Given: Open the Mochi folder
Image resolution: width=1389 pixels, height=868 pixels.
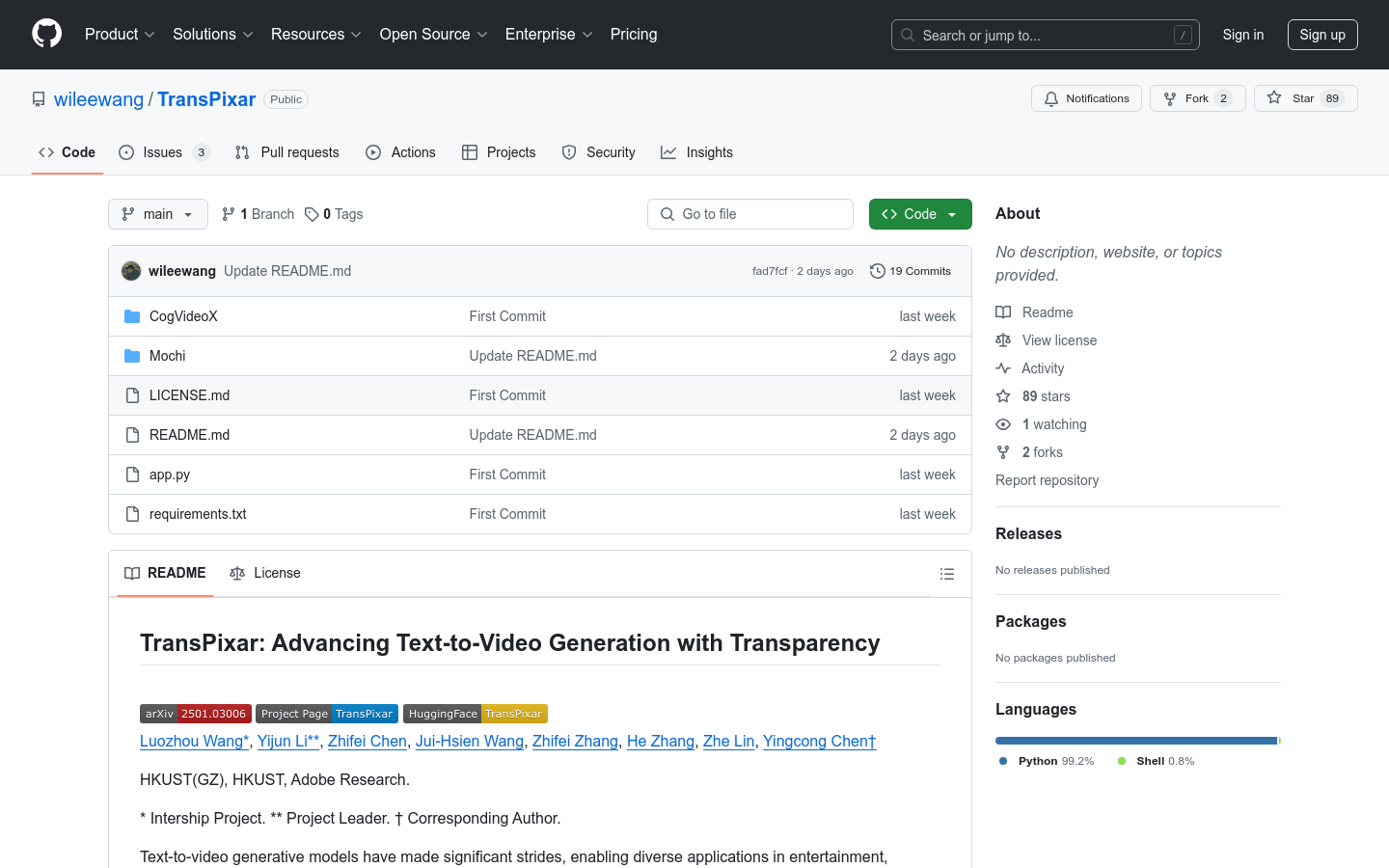Looking at the screenshot, I should coord(167,356).
